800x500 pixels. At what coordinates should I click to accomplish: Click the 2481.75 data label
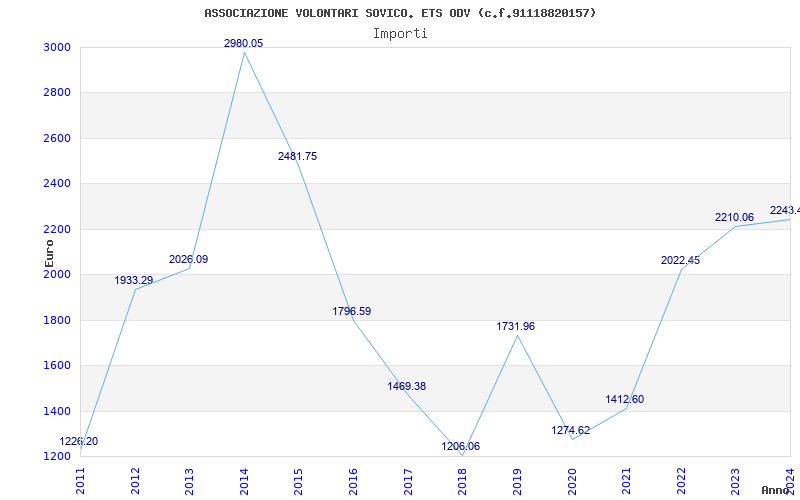(x=297, y=156)
